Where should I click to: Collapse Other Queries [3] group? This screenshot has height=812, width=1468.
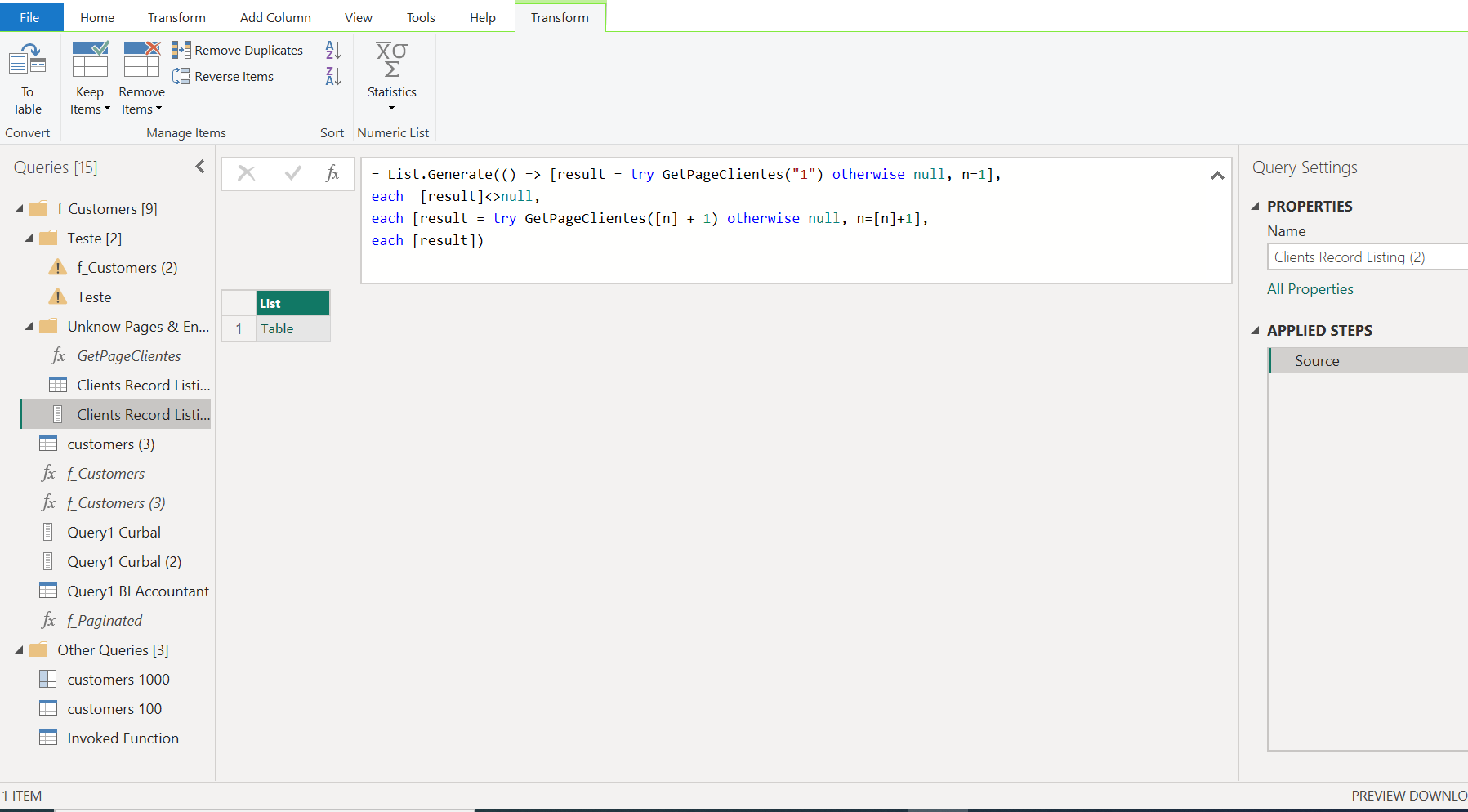click(x=19, y=650)
